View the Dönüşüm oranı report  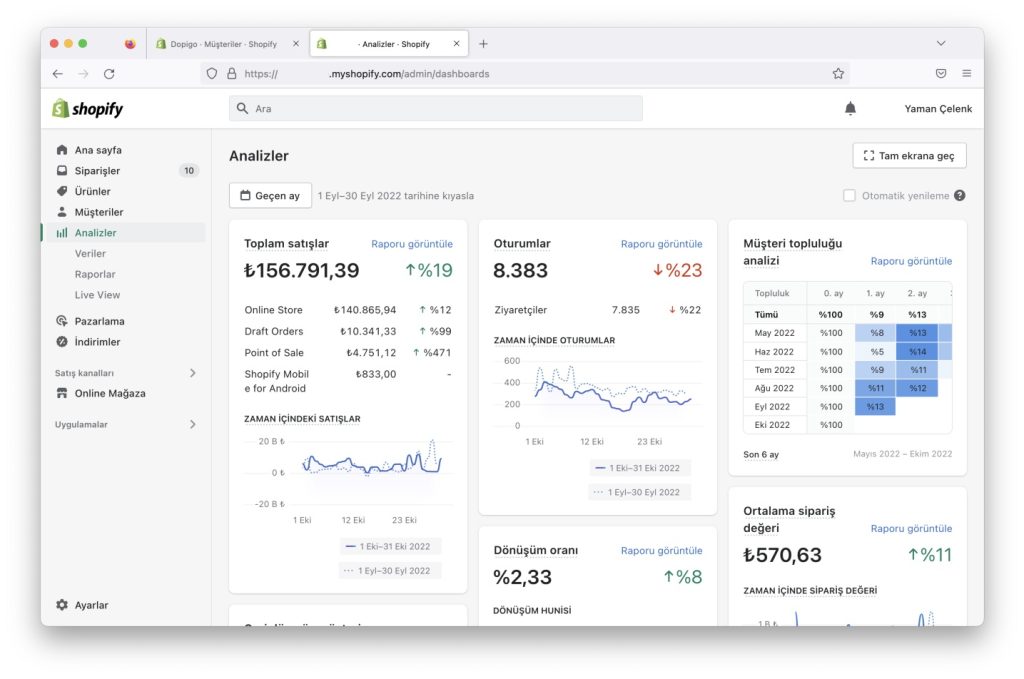point(662,550)
